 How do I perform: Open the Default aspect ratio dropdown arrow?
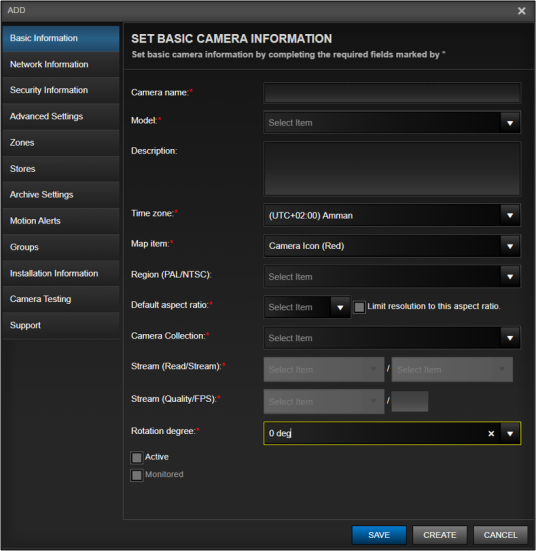point(340,307)
